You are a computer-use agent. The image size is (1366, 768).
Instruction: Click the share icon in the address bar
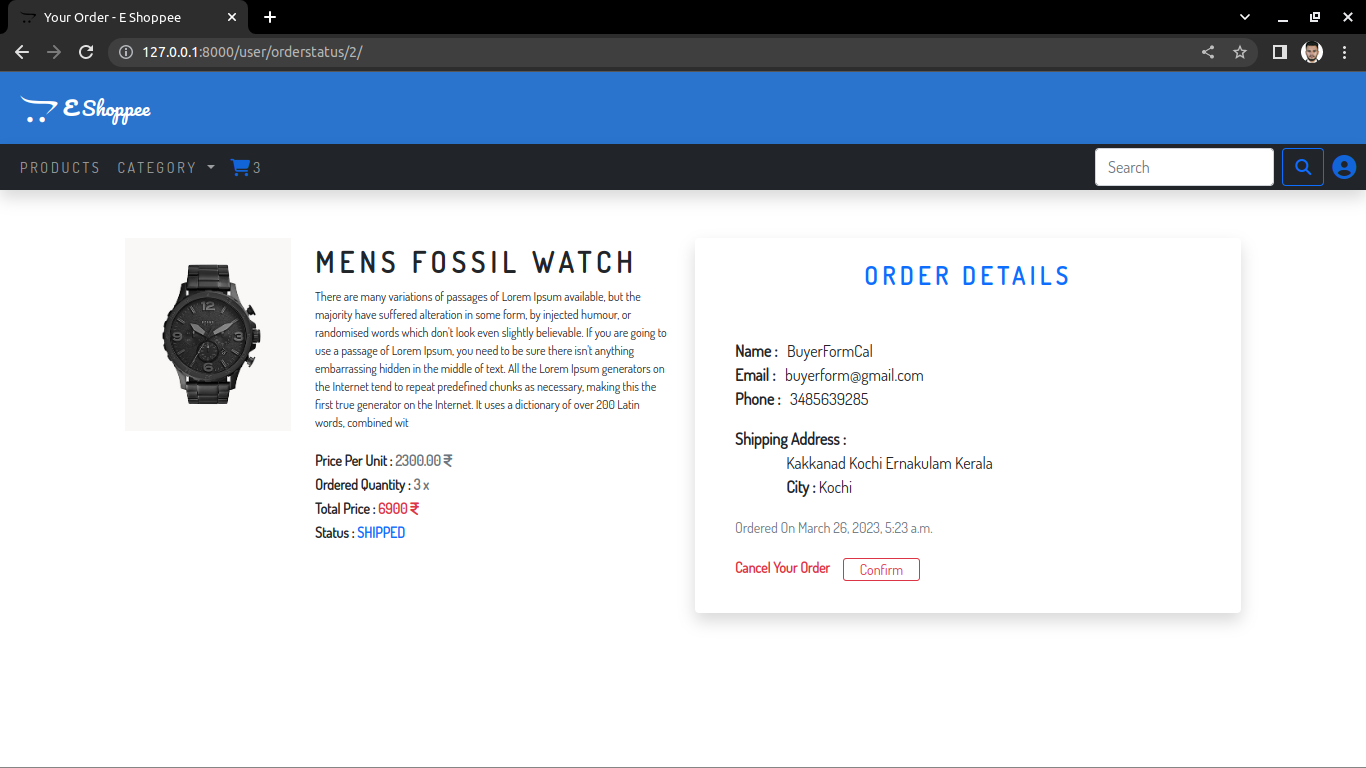coord(1207,52)
